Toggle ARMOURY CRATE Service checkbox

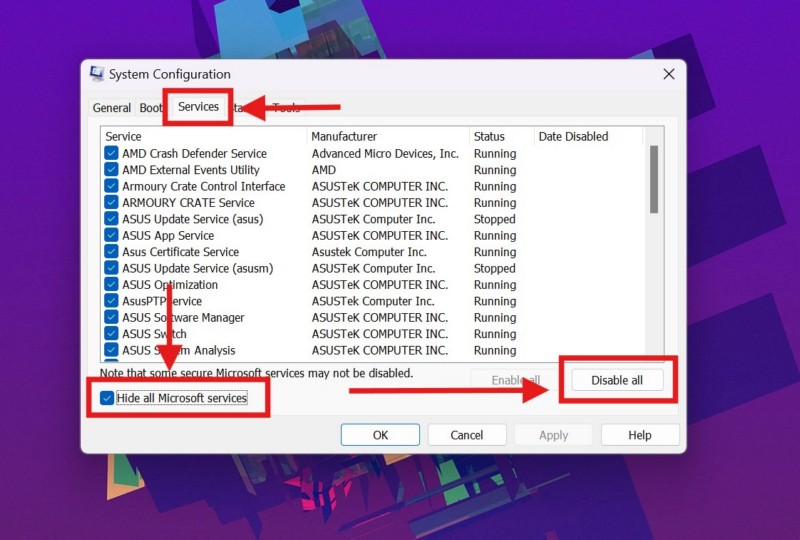(x=111, y=202)
